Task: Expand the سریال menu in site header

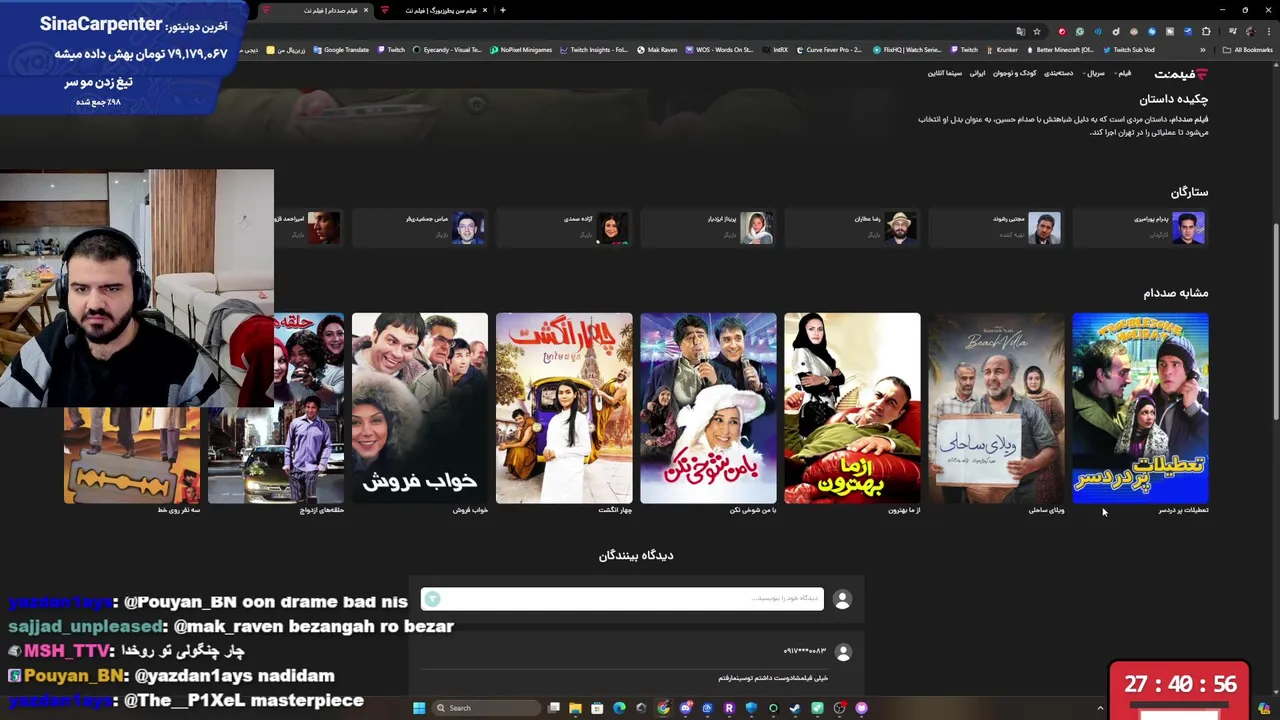Action: tap(1094, 74)
